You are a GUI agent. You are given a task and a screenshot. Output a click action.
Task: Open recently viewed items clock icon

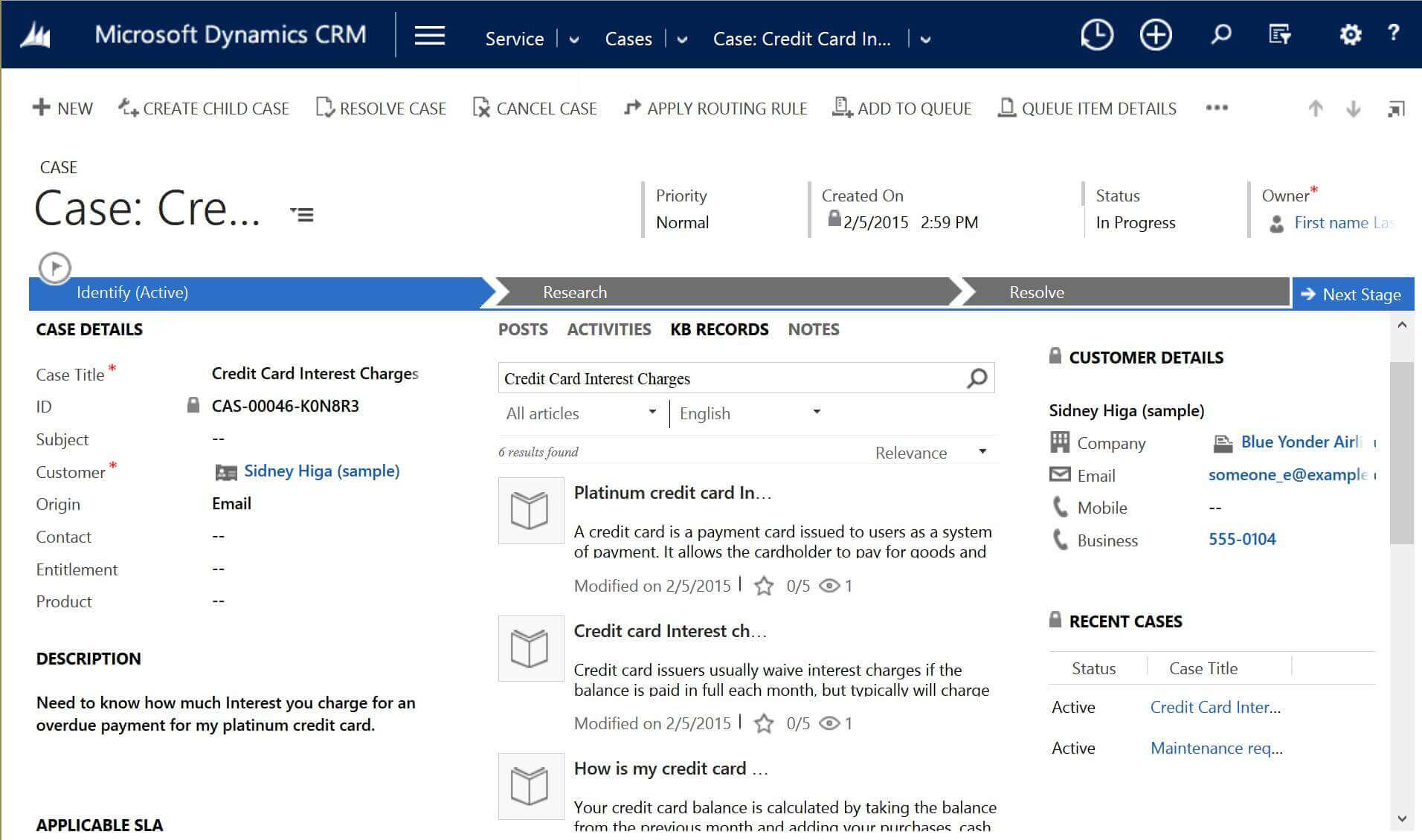click(1096, 35)
